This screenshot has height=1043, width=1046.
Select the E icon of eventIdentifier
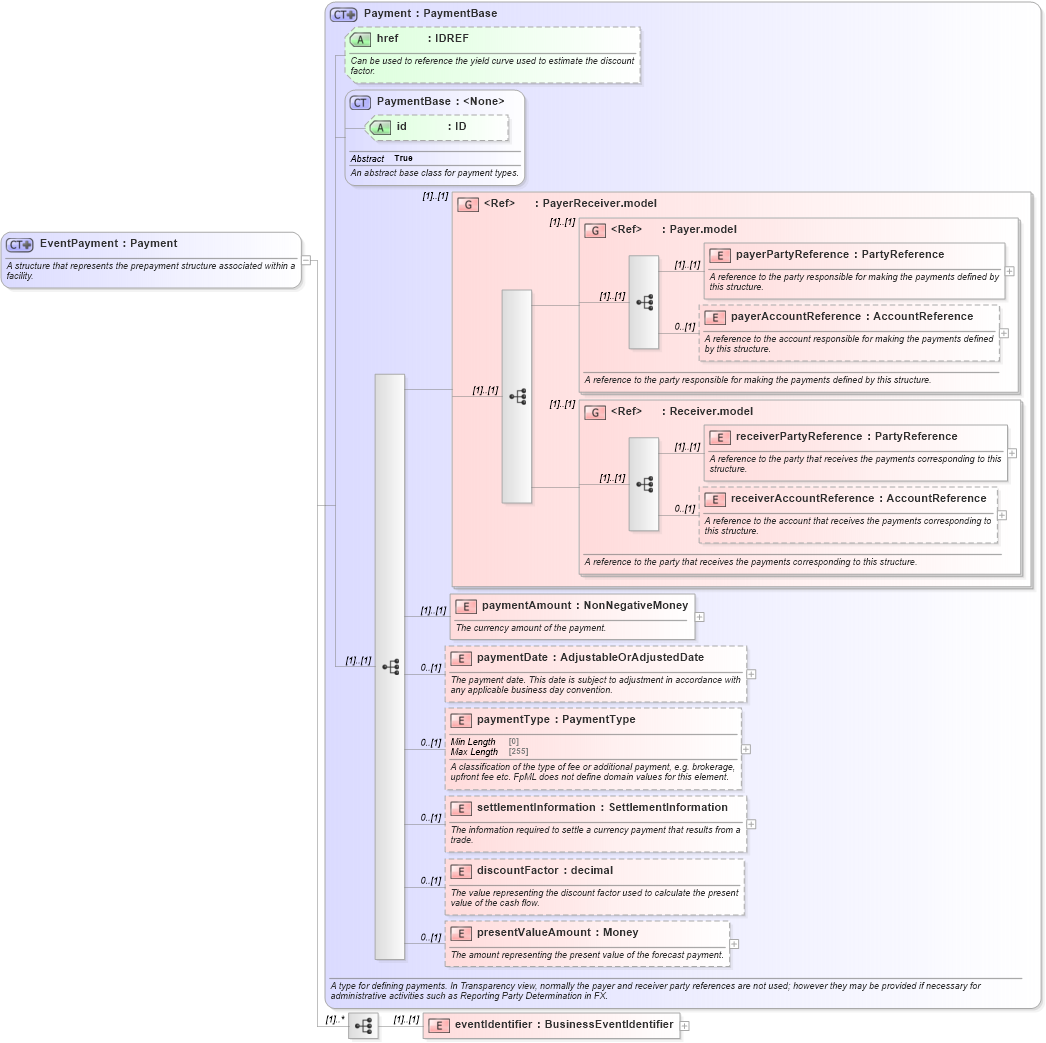point(438,1025)
